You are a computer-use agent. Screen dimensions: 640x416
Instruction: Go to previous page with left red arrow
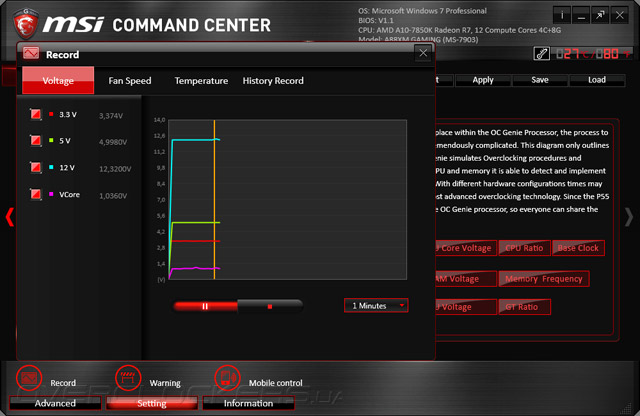click(10, 217)
